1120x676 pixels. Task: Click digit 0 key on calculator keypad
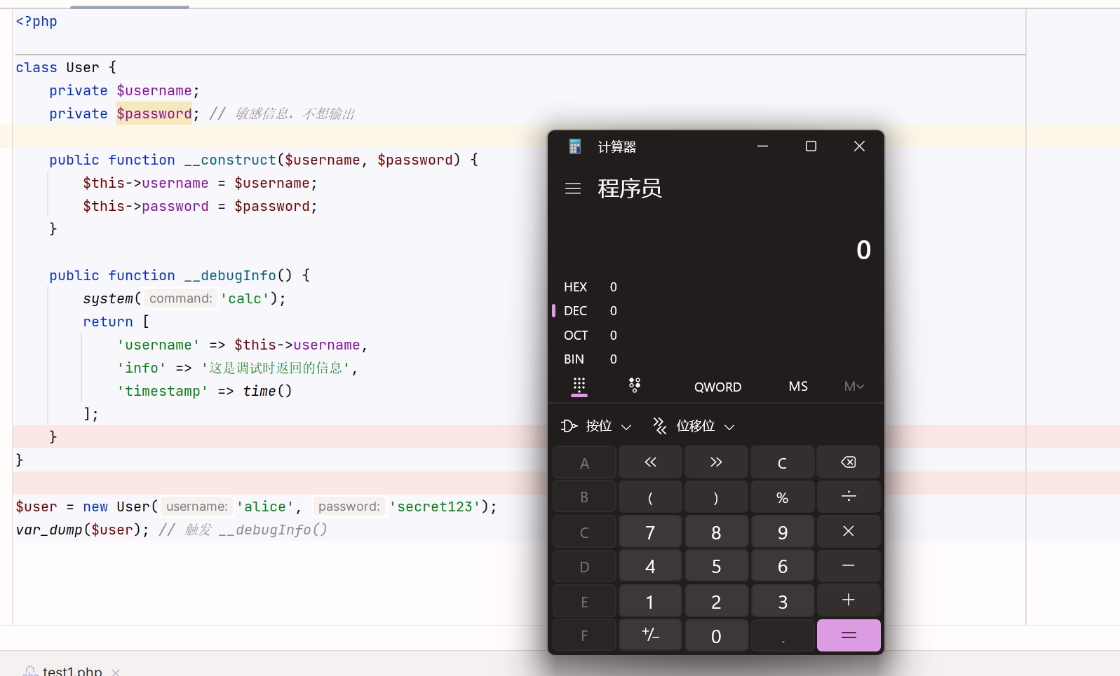point(716,635)
